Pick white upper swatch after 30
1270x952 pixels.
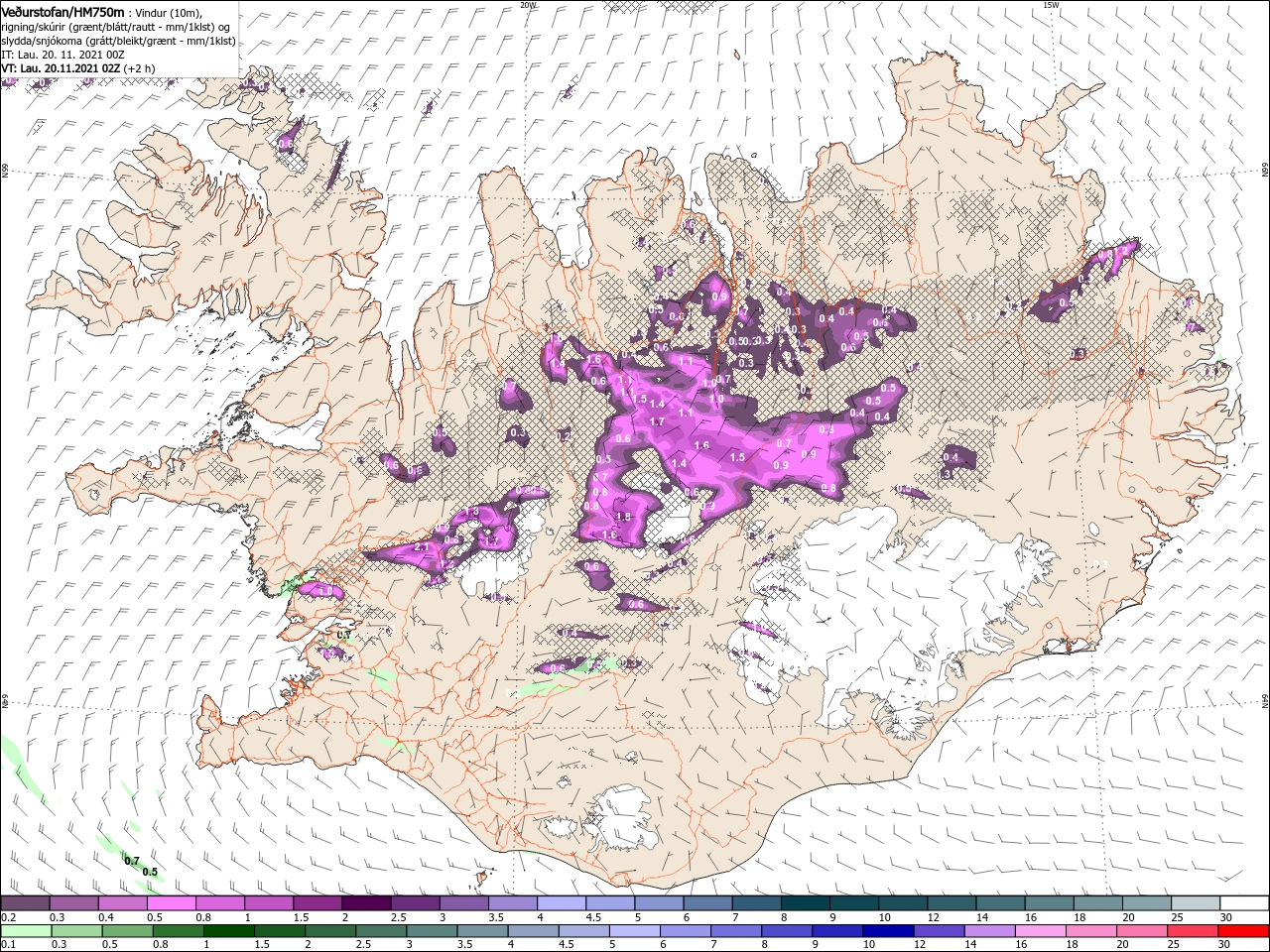coord(1244,903)
